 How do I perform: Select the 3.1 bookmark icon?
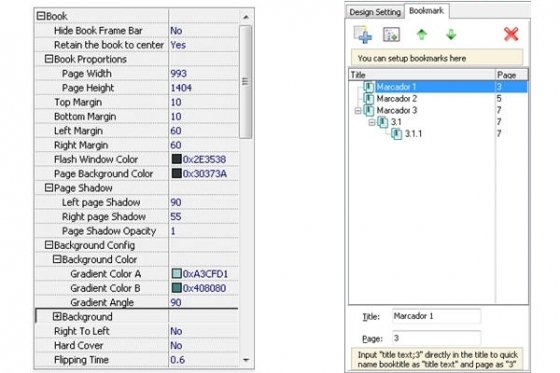(x=383, y=122)
